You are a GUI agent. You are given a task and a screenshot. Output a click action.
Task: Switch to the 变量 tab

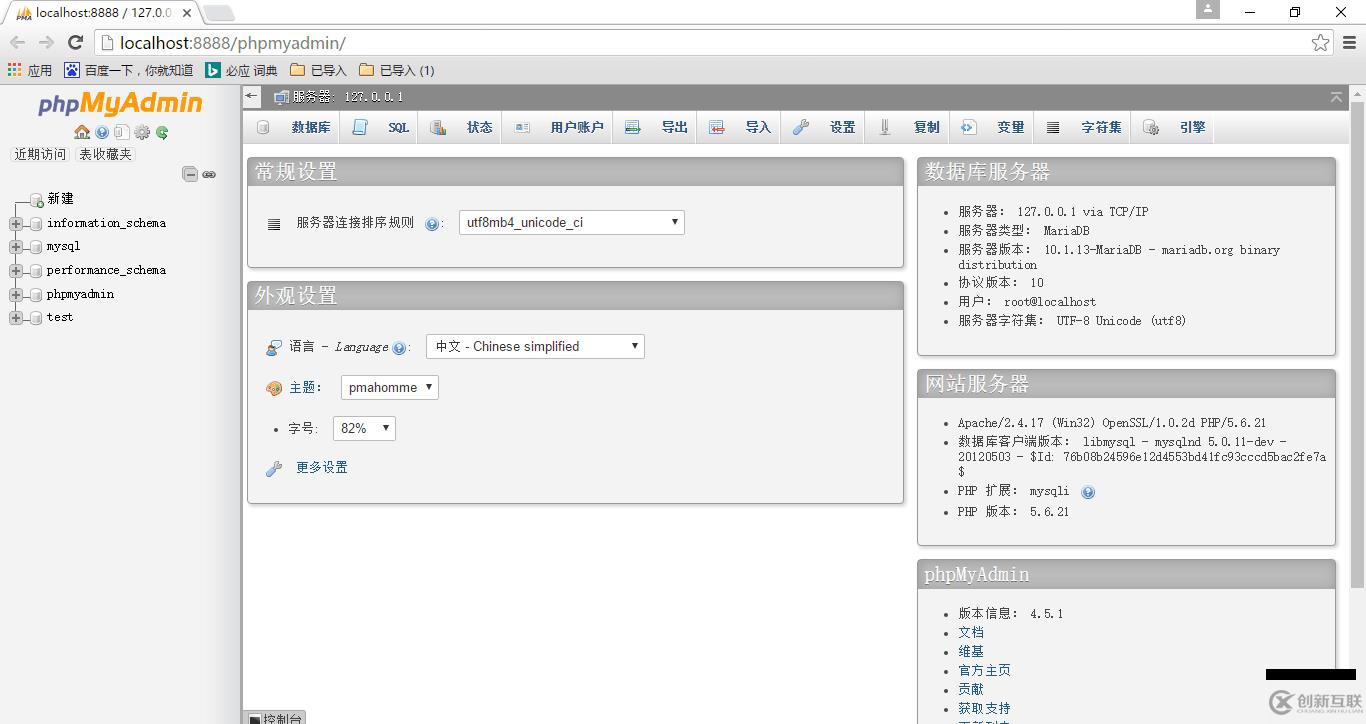[x=992, y=127]
